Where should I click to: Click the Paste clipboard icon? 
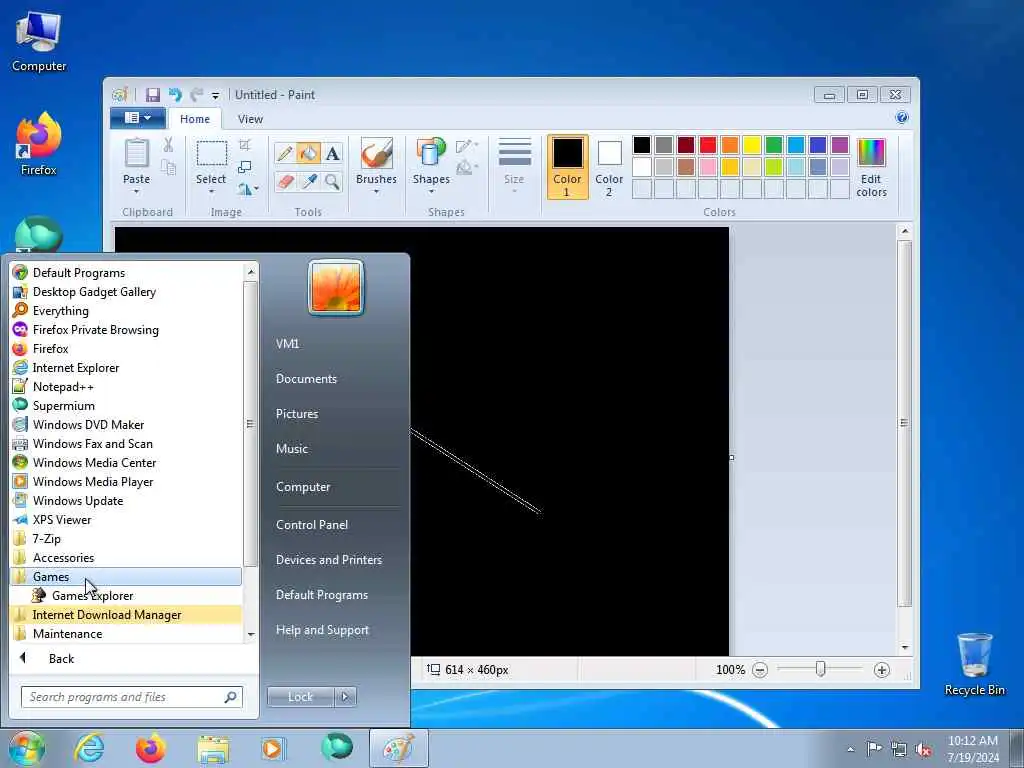tap(136, 153)
